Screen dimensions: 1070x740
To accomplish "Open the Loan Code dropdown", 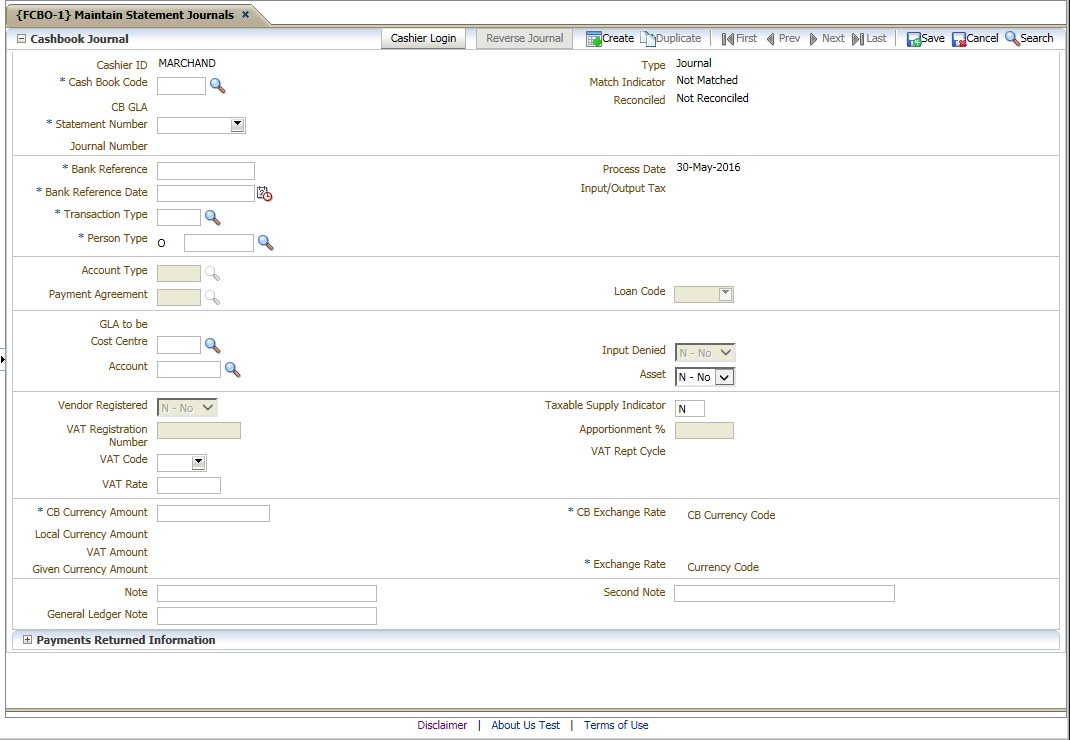I will click(x=725, y=294).
